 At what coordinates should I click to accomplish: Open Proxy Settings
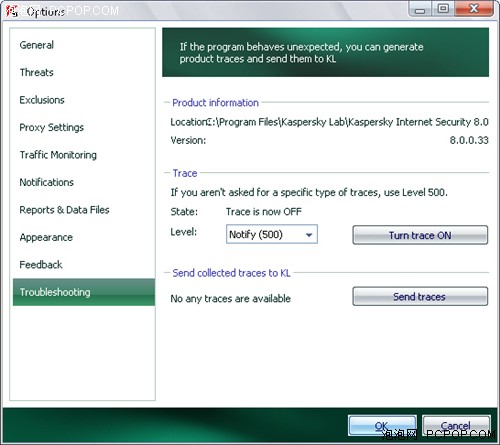(52, 127)
